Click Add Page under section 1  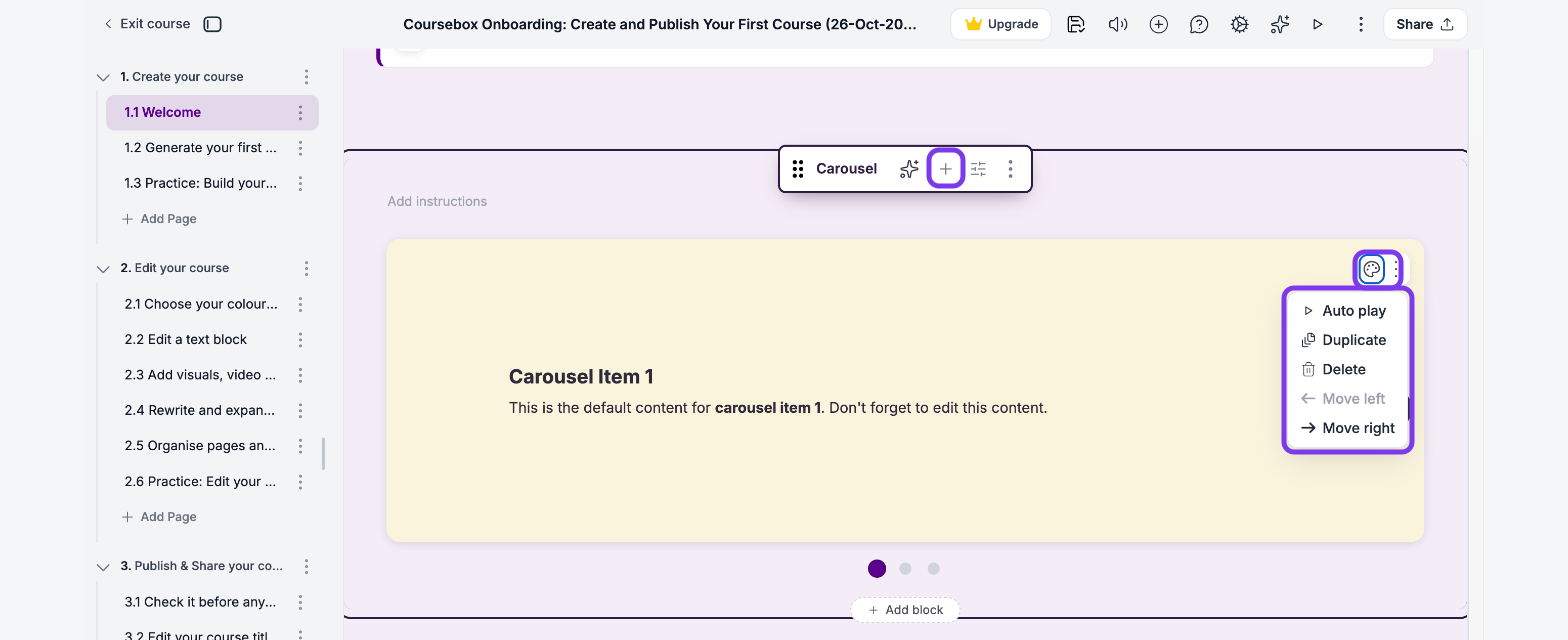coord(159,219)
